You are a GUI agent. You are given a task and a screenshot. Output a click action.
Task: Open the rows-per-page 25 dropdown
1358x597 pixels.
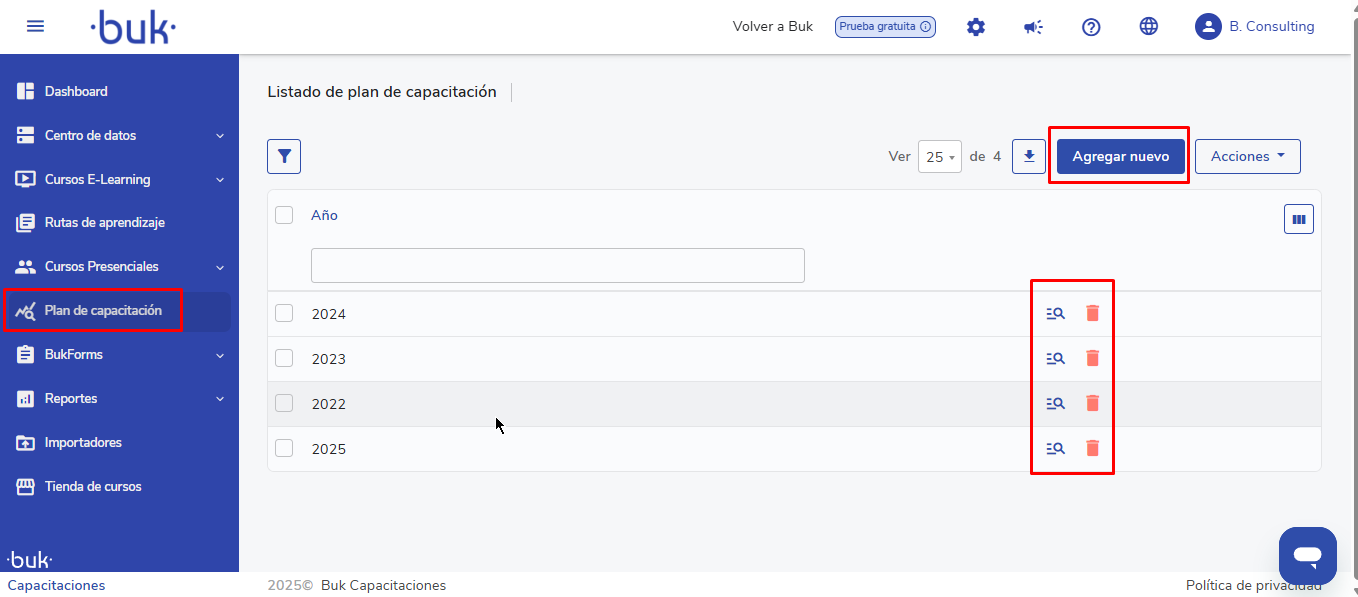[x=939, y=157]
